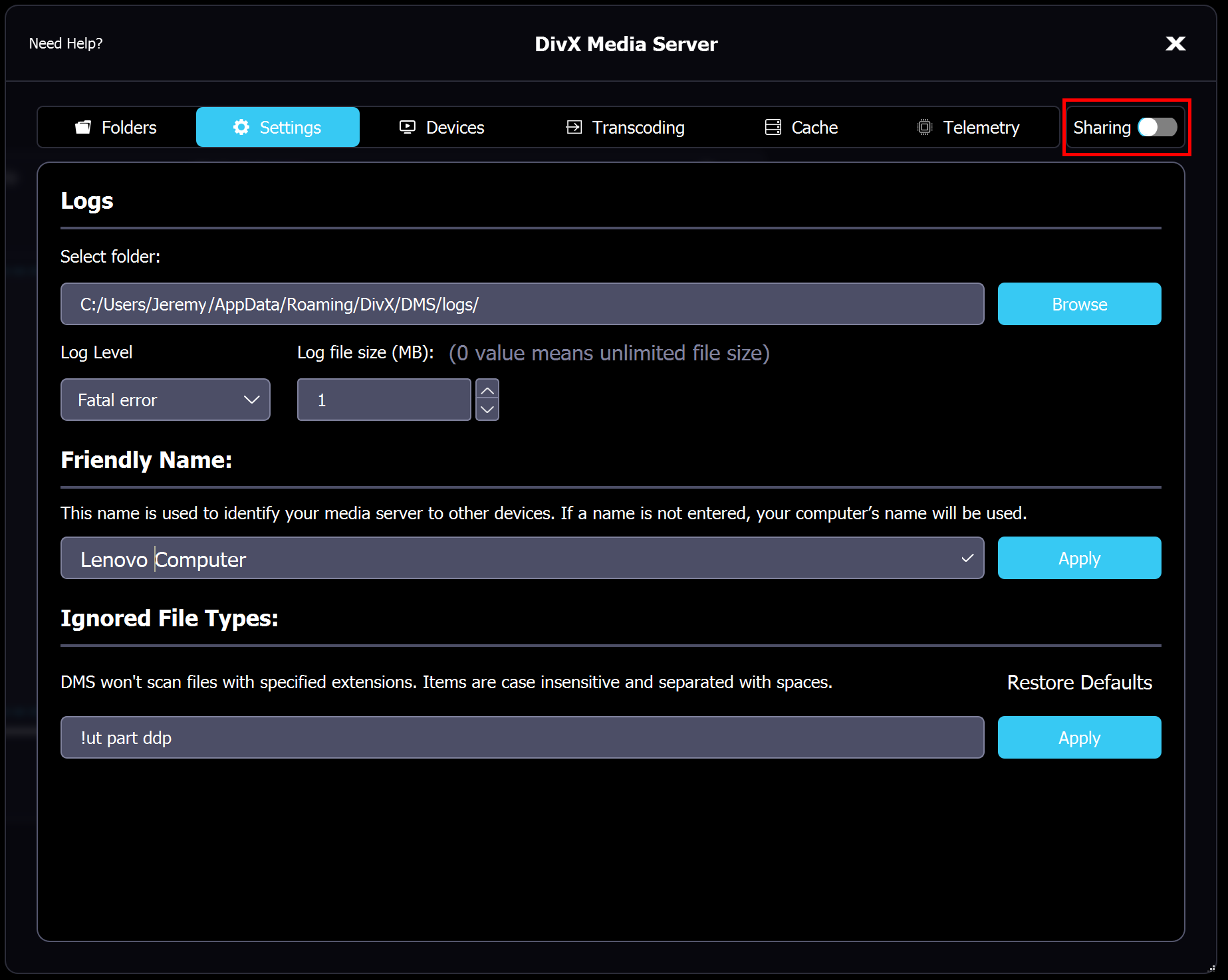Close the DivX Media Server window
Screen dimensions: 1228x980
coord(1175,43)
